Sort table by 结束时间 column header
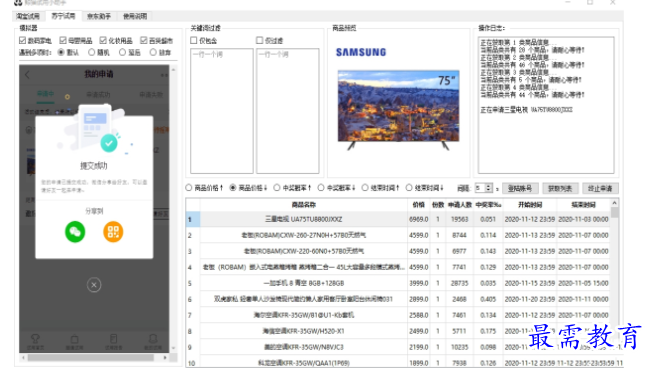 click(584, 204)
